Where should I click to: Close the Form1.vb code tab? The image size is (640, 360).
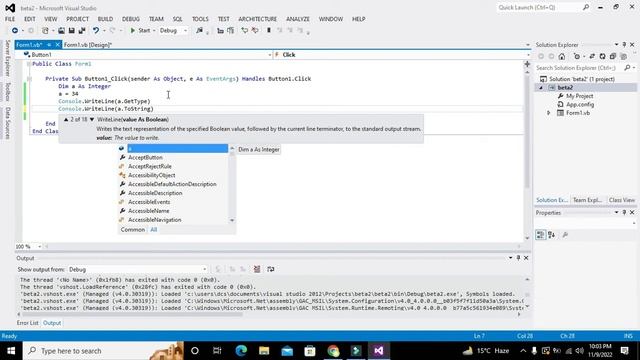click(x=58, y=45)
